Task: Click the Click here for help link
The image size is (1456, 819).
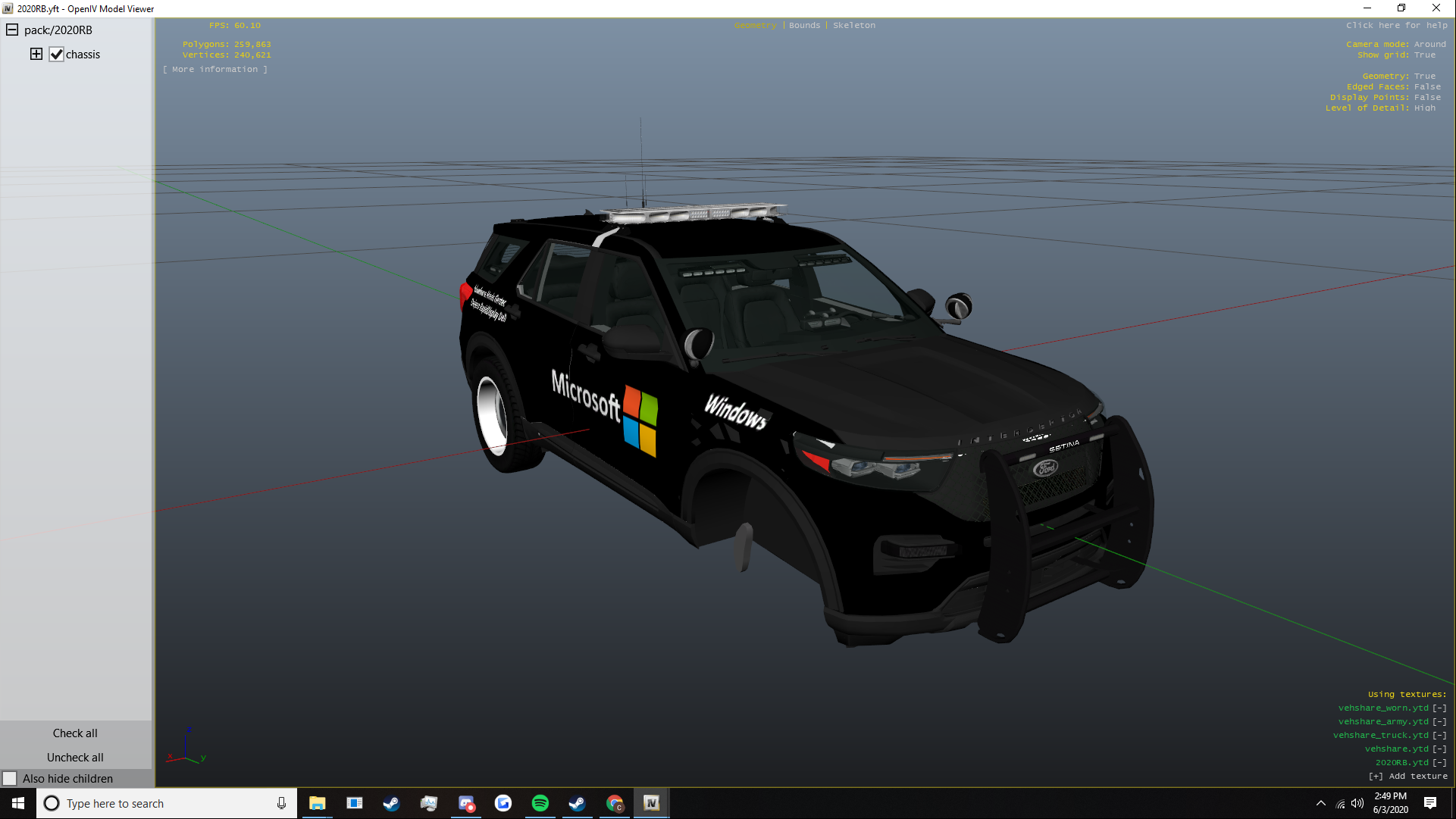Action: (x=1396, y=26)
